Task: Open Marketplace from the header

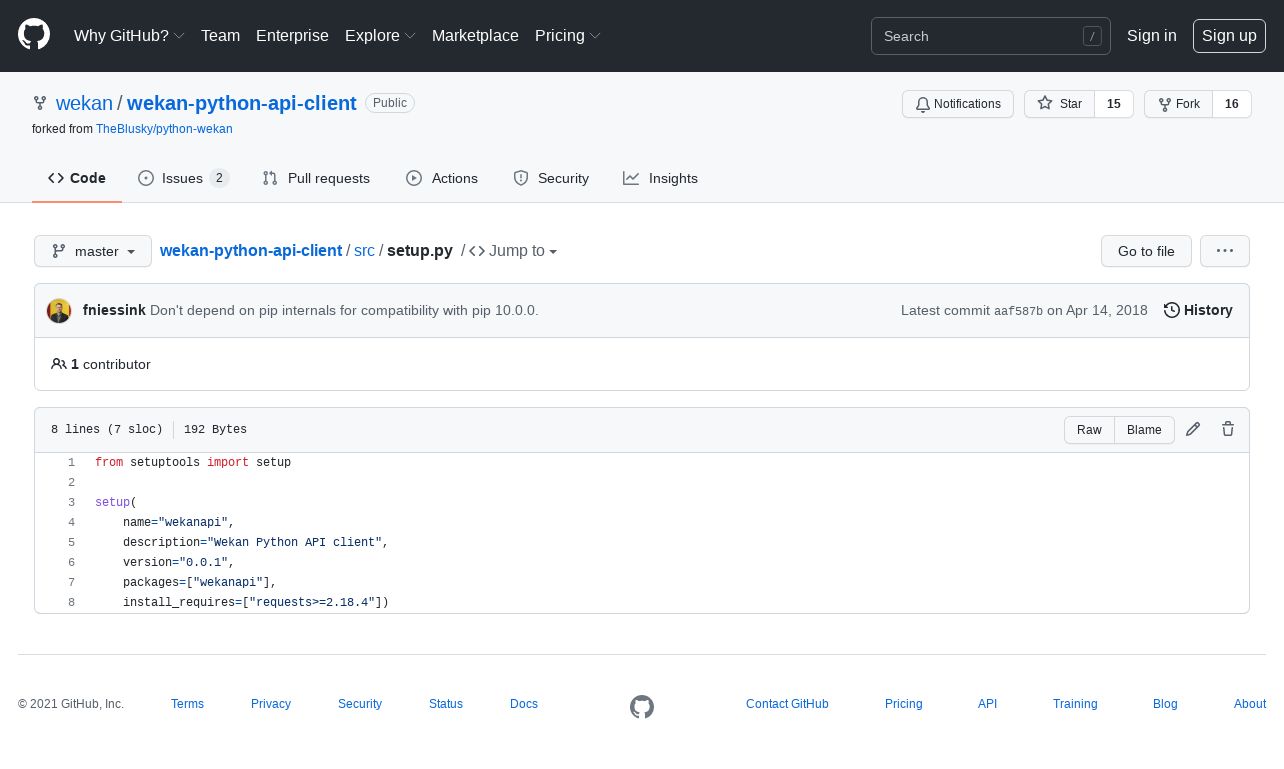Action: point(475,36)
